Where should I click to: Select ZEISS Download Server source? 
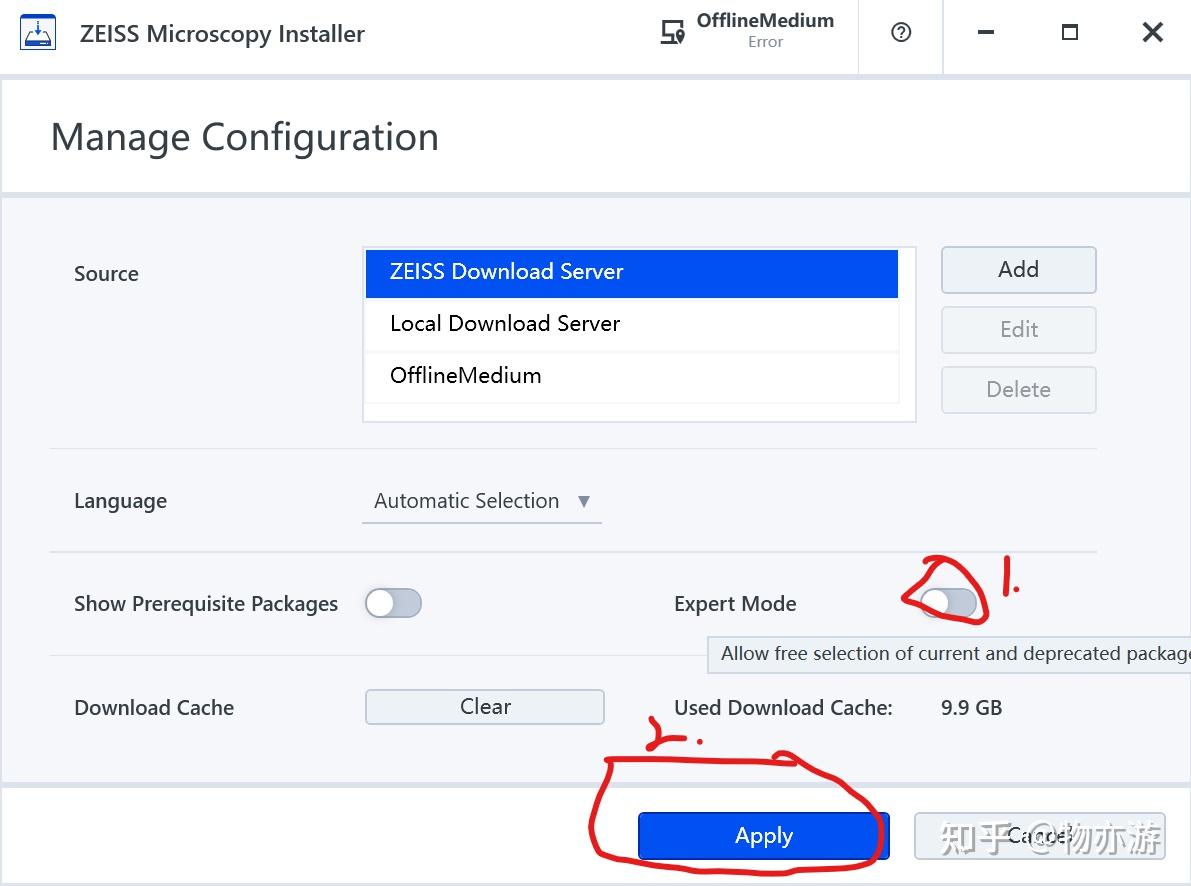click(x=631, y=272)
